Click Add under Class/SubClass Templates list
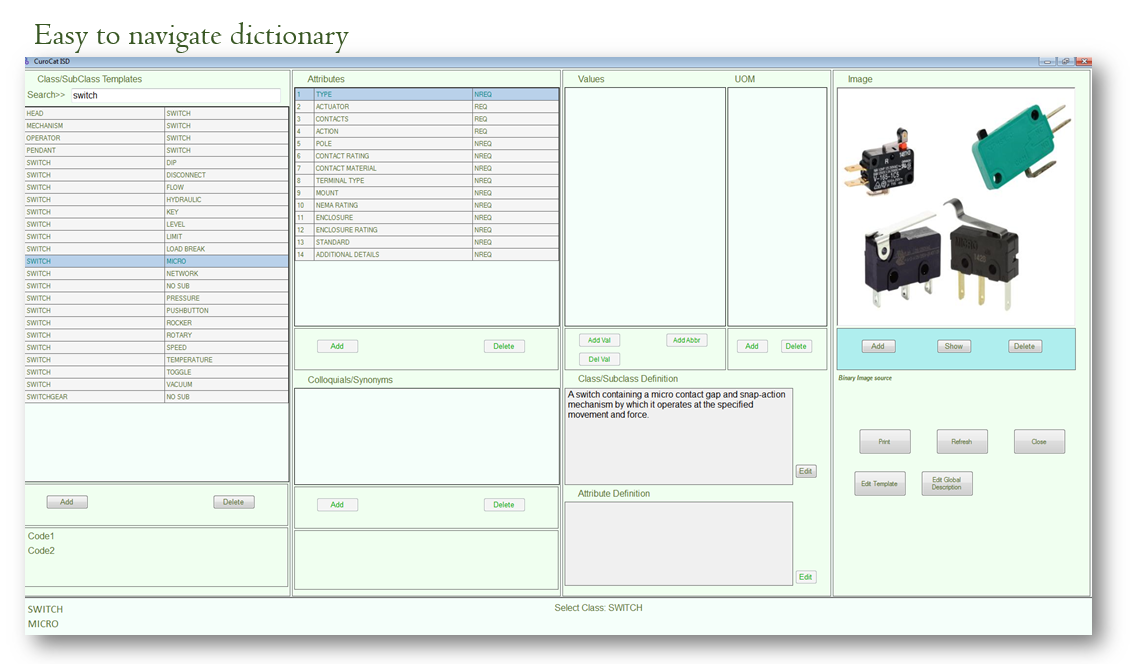The image size is (1130, 664). pos(67,502)
